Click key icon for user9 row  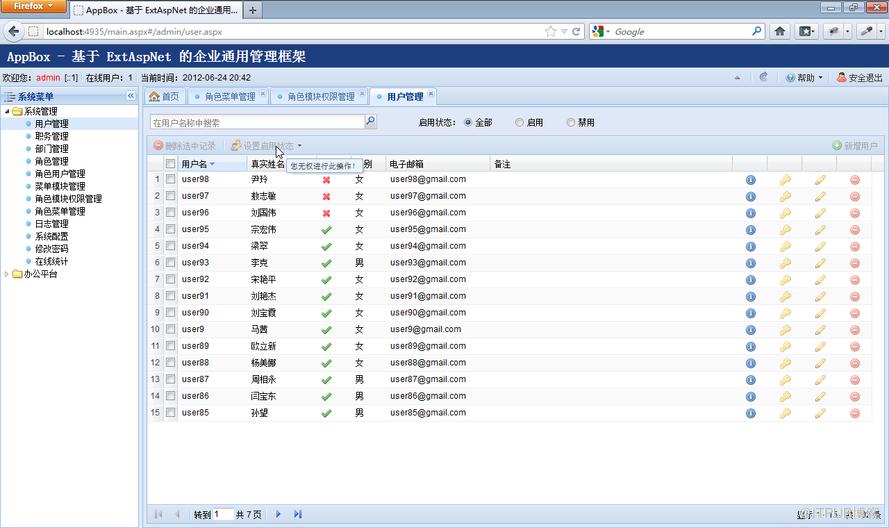pyautogui.click(x=785, y=330)
